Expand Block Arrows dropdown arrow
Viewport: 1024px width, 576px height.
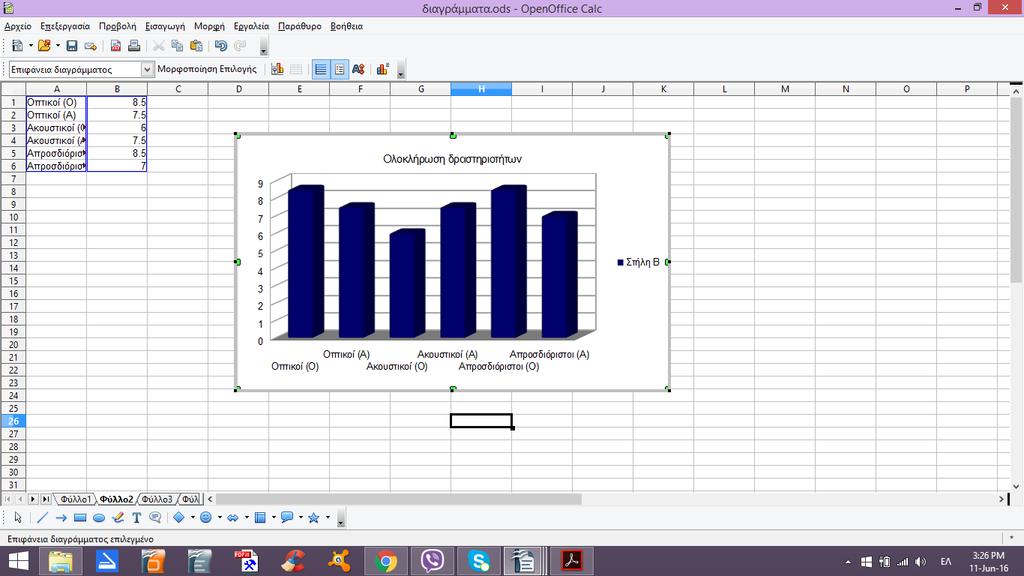coord(246,518)
